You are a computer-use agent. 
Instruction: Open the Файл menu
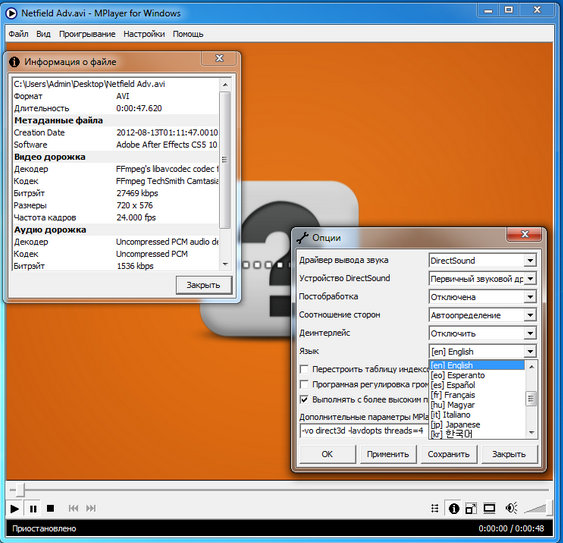(x=18, y=34)
